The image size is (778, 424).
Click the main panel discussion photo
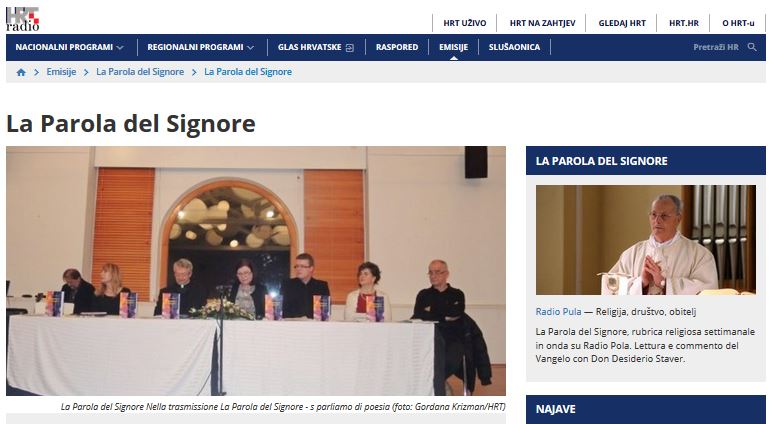(256, 271)
